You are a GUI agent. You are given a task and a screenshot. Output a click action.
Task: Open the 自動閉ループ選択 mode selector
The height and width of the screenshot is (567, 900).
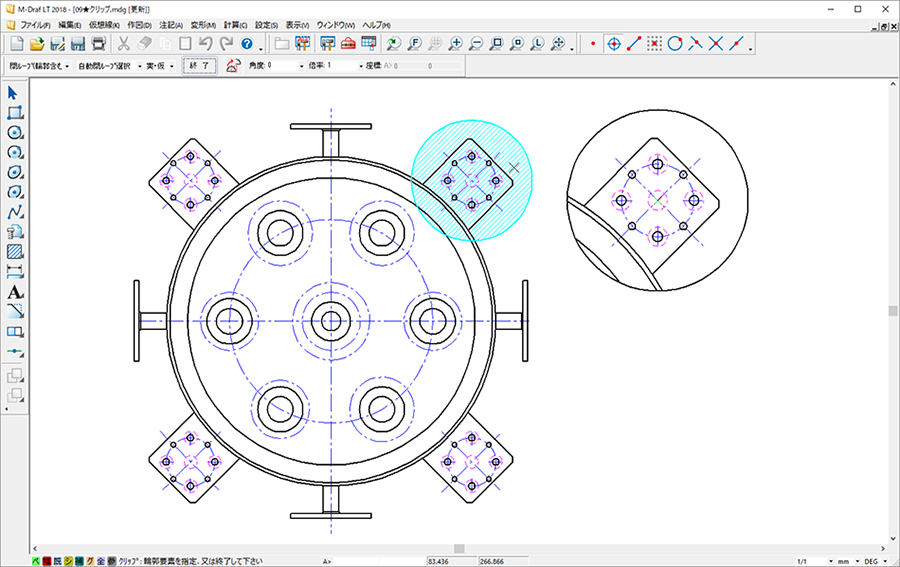(x=108, y=67)
